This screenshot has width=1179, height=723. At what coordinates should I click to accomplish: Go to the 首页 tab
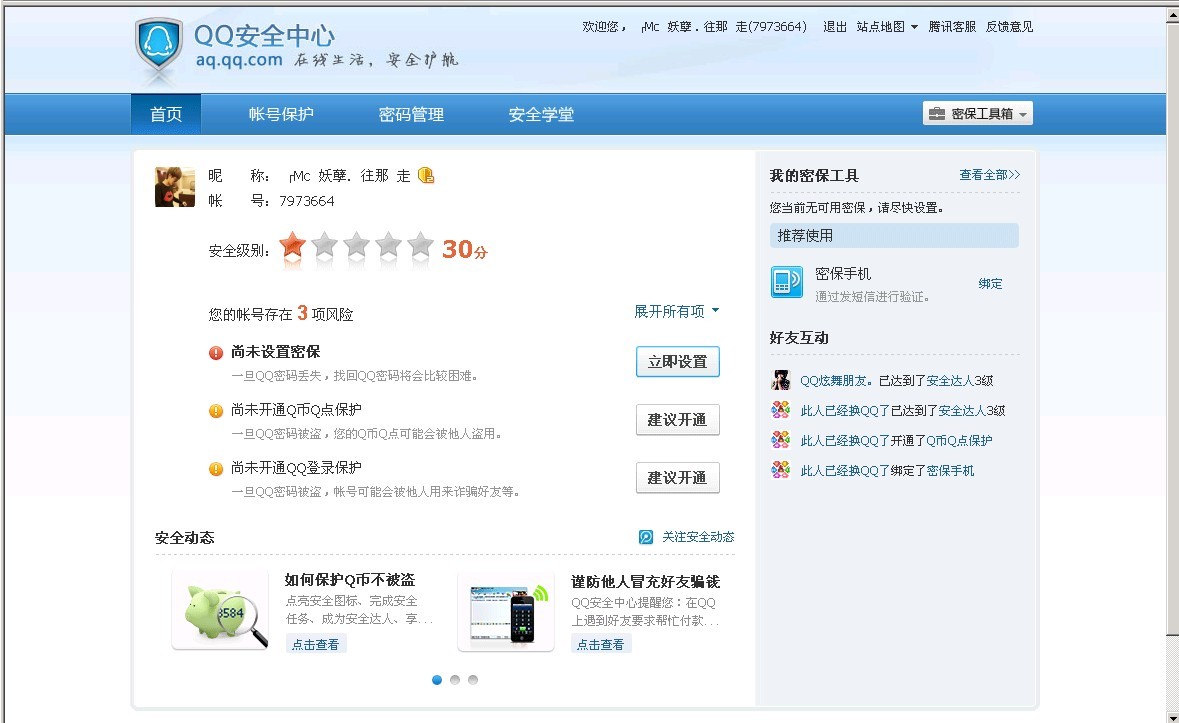(x=165, y=114)
